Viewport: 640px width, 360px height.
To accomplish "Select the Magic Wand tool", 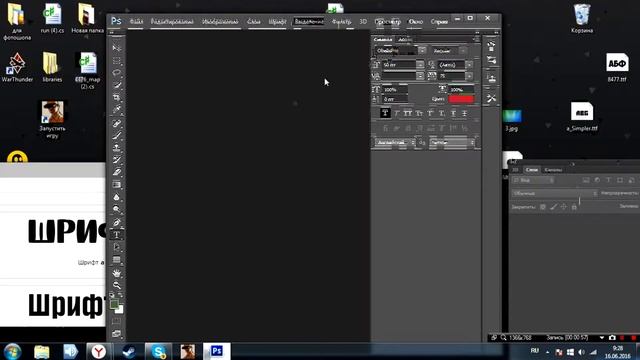I will click(x=117, y=85).
